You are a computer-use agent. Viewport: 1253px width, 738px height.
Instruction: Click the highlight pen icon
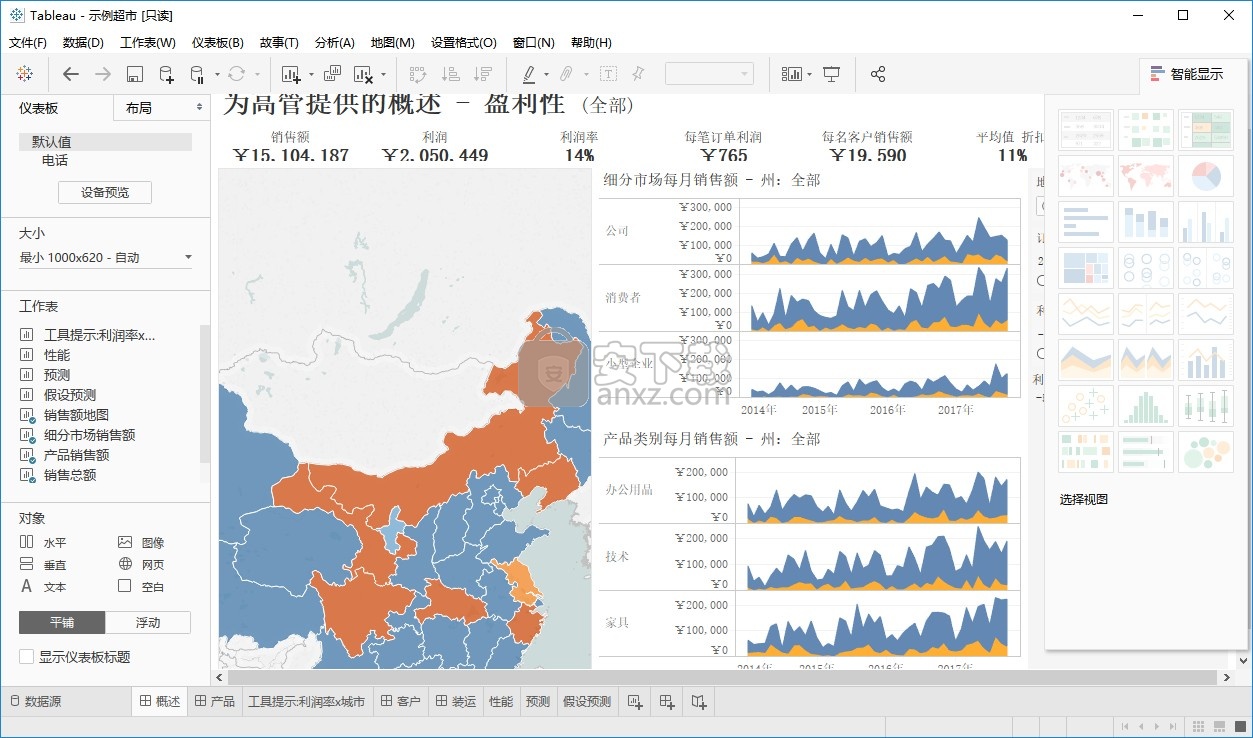(x=529, y=74)
